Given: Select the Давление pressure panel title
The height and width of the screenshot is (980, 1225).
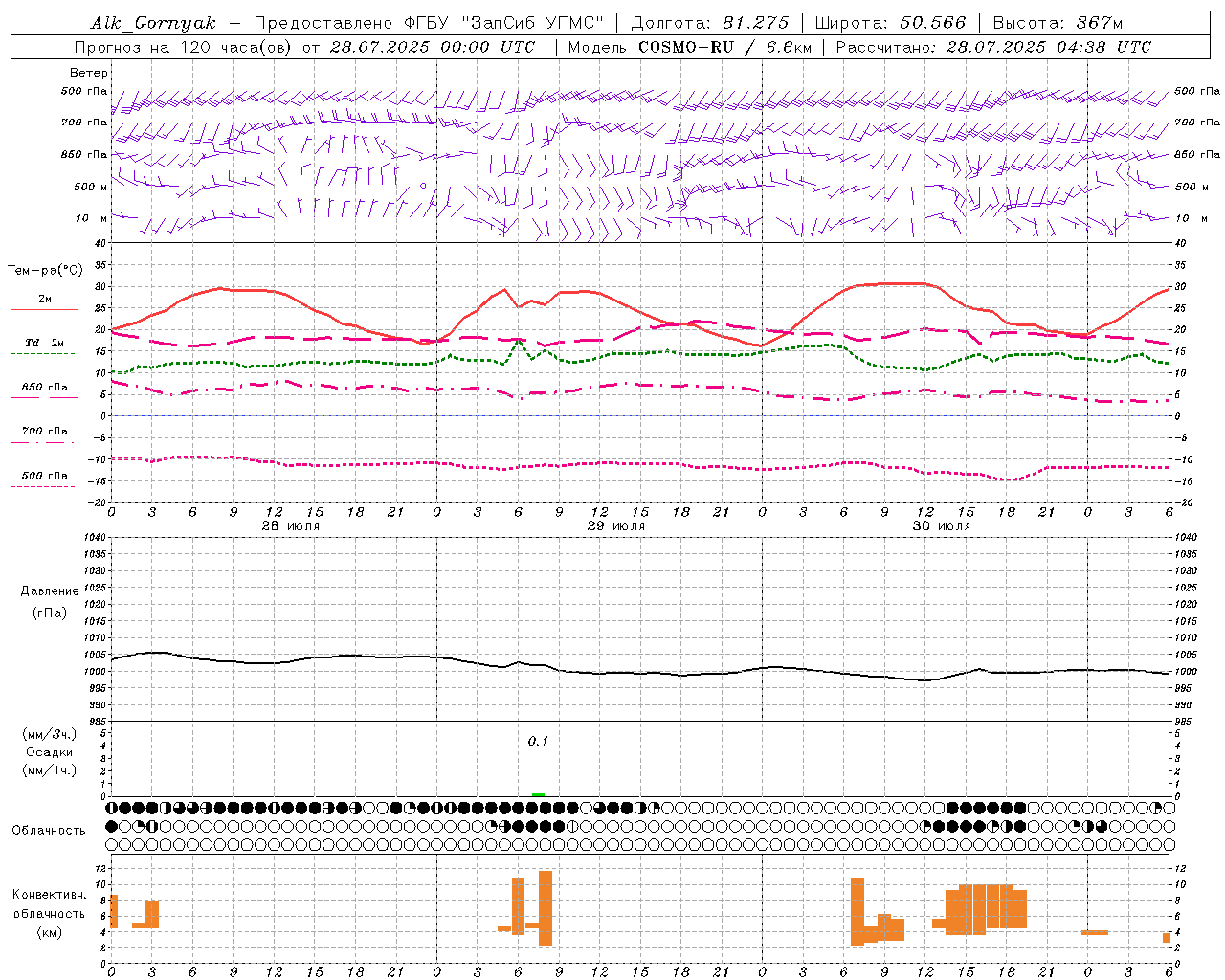Looking at the screenshot, I should coord(49,591).
